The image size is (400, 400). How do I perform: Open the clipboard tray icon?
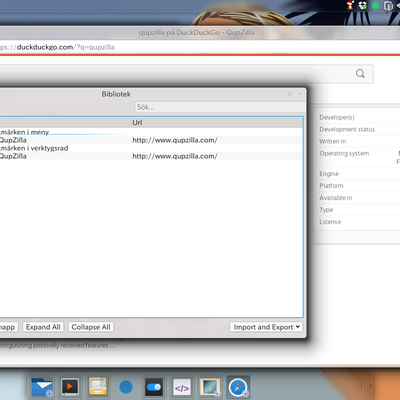(x=388, y=6)
